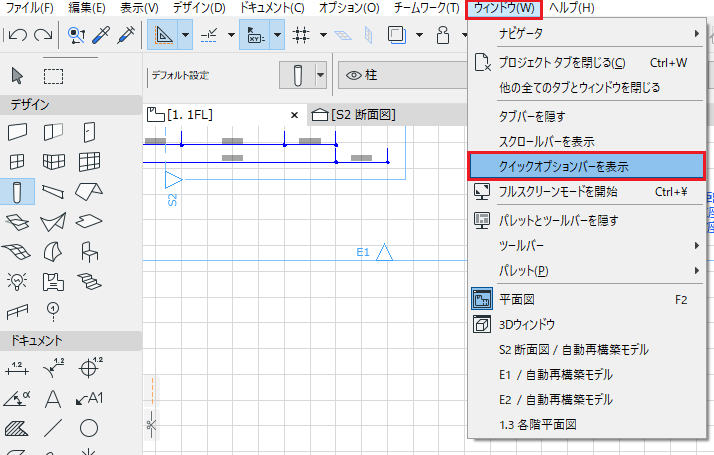
Task: Open Grid Snap dropdown arrow
Action: click(323, 35)
